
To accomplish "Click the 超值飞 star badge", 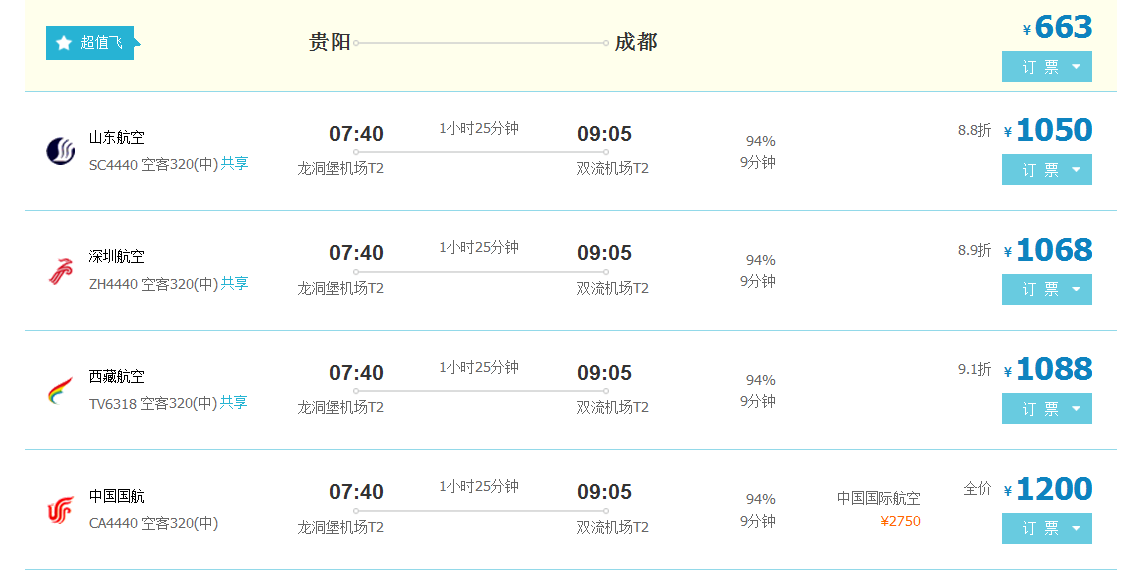I will coord(92,43).
